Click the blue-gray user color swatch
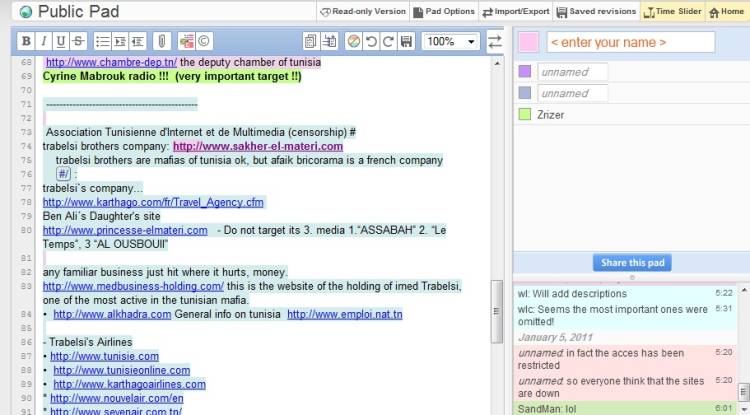The width and height of the screenshot is (750, 415). click(x=525, y=93)
